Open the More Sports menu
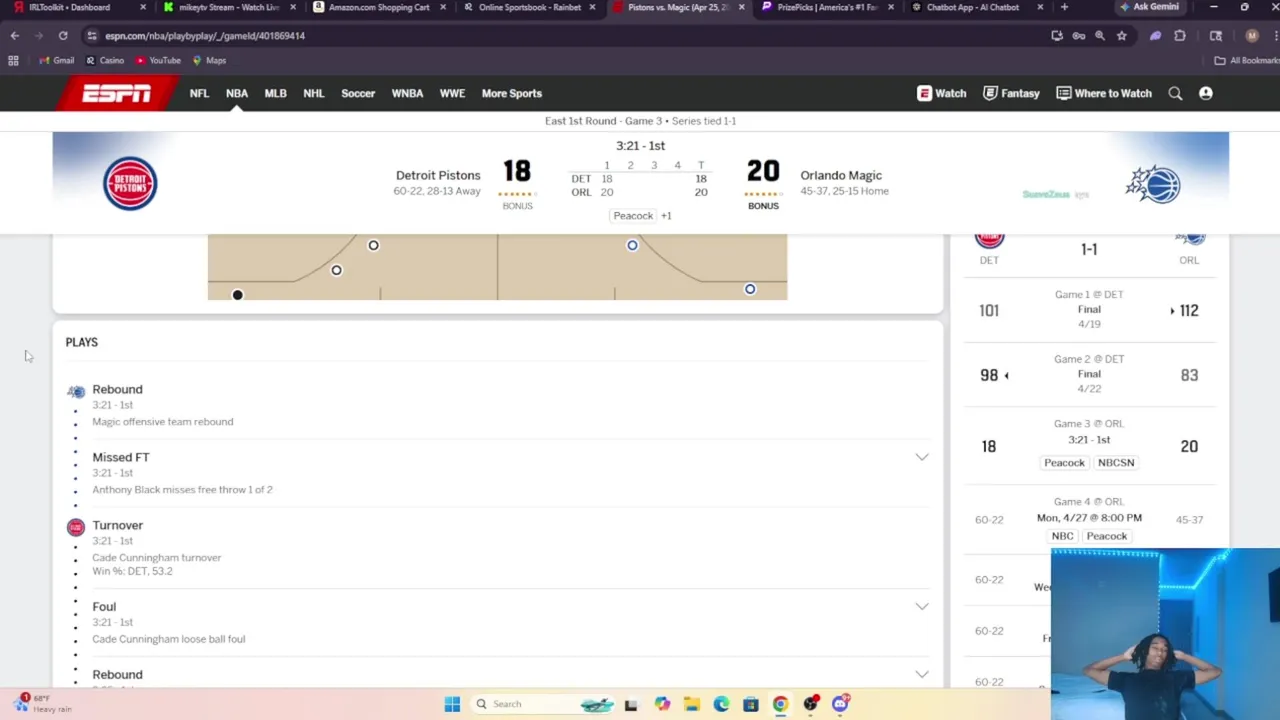This screenshot has width=1280, height=720. point(512,93)
